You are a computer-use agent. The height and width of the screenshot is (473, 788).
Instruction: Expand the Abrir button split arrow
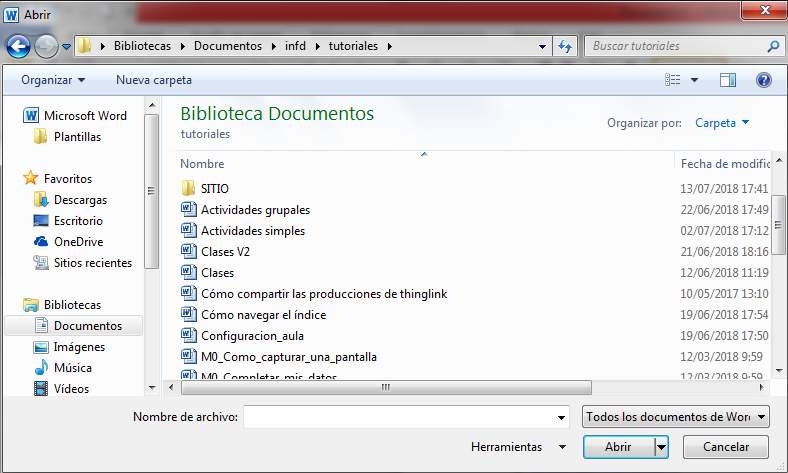661,447
